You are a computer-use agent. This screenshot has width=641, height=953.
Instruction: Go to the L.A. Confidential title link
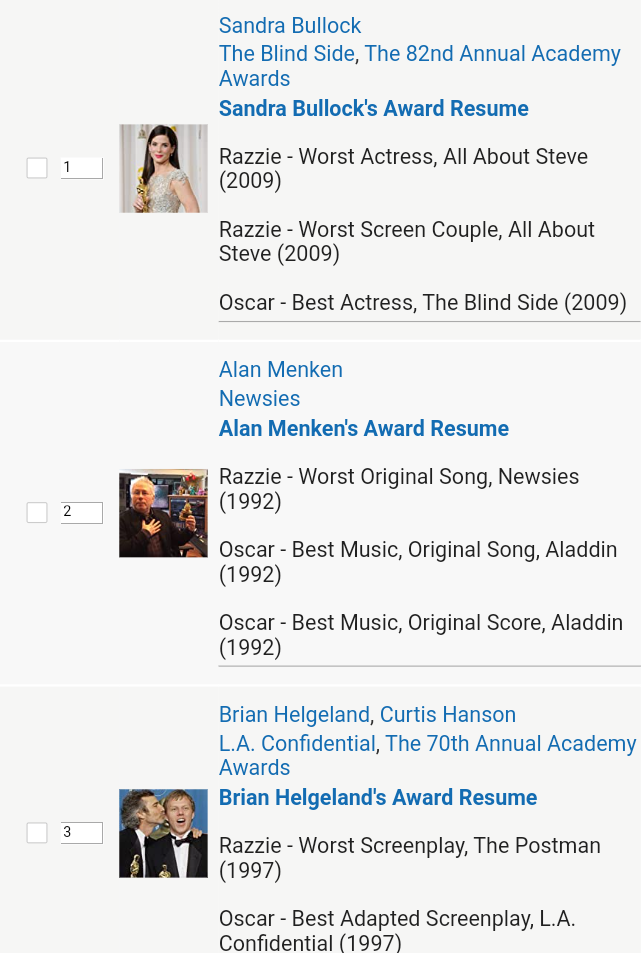tap(297, 744)
